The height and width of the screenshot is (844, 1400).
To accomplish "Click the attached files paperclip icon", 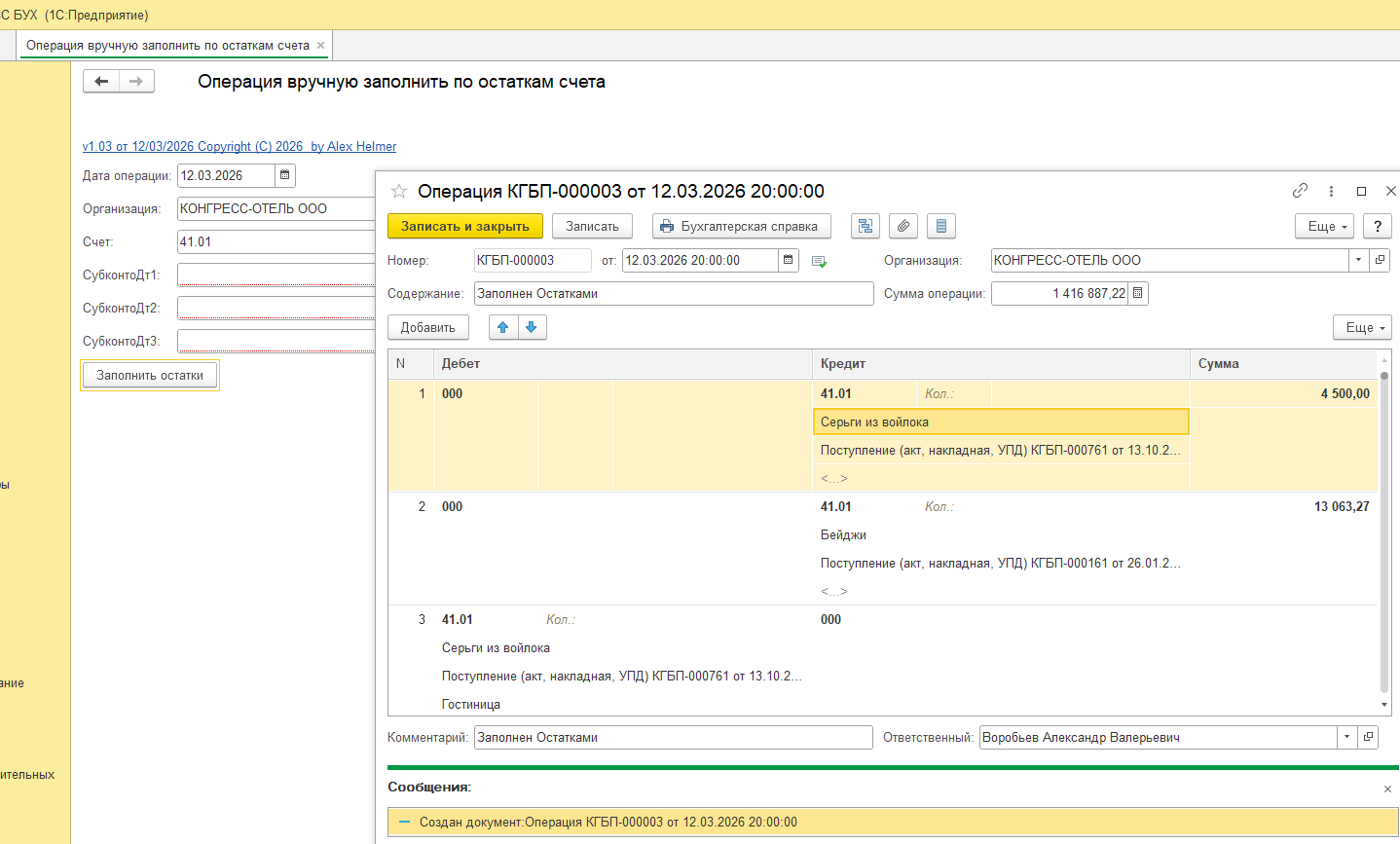I will click(x=903, y=226).
